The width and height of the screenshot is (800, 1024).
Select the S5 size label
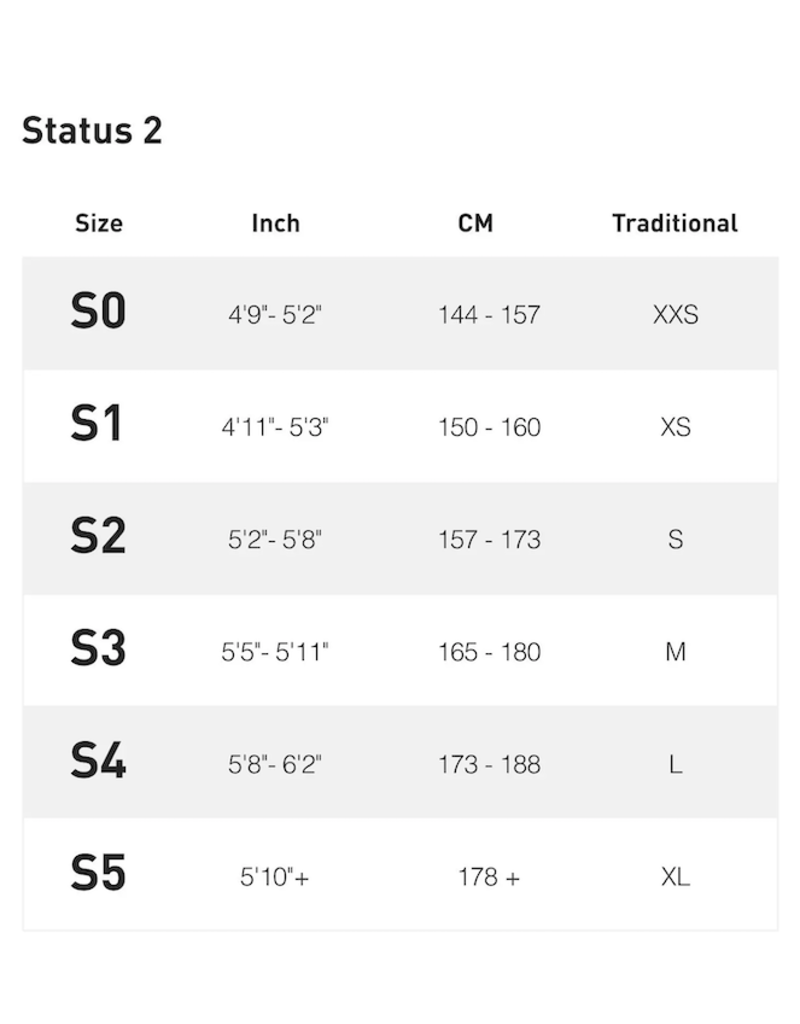(x=98, y=876)
